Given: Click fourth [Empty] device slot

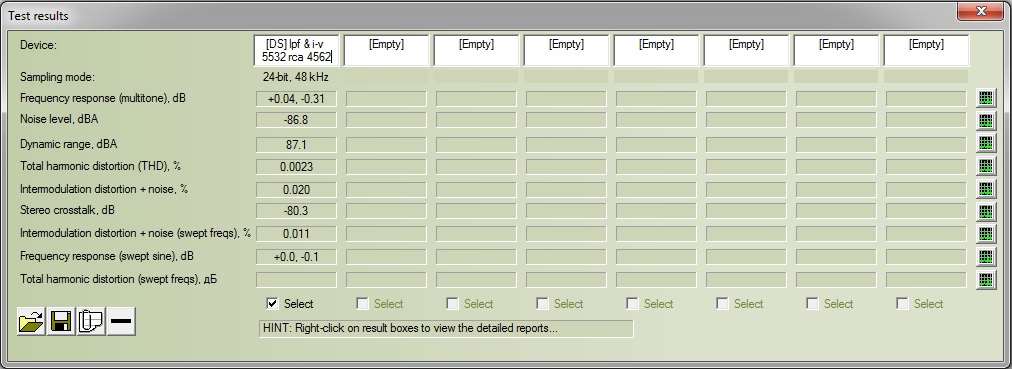Looking at the screenshot, I should coord(567,50).
